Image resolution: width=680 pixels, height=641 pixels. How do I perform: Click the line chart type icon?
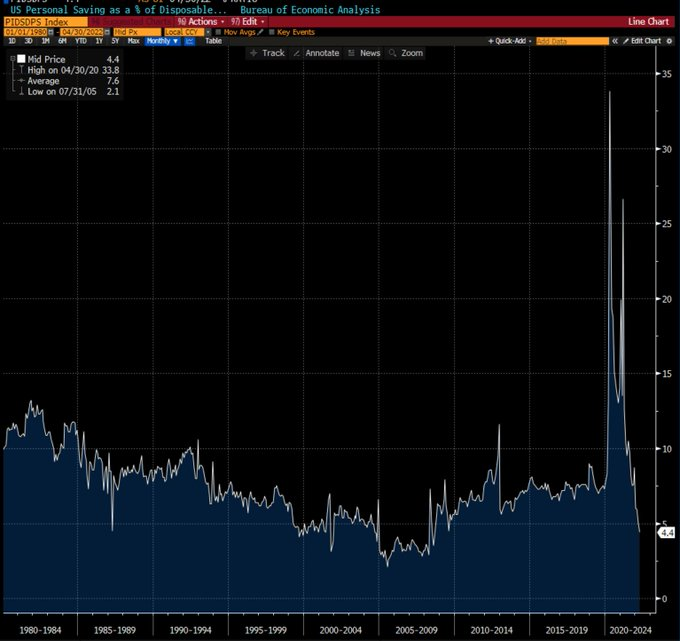[x=190, y=41]
